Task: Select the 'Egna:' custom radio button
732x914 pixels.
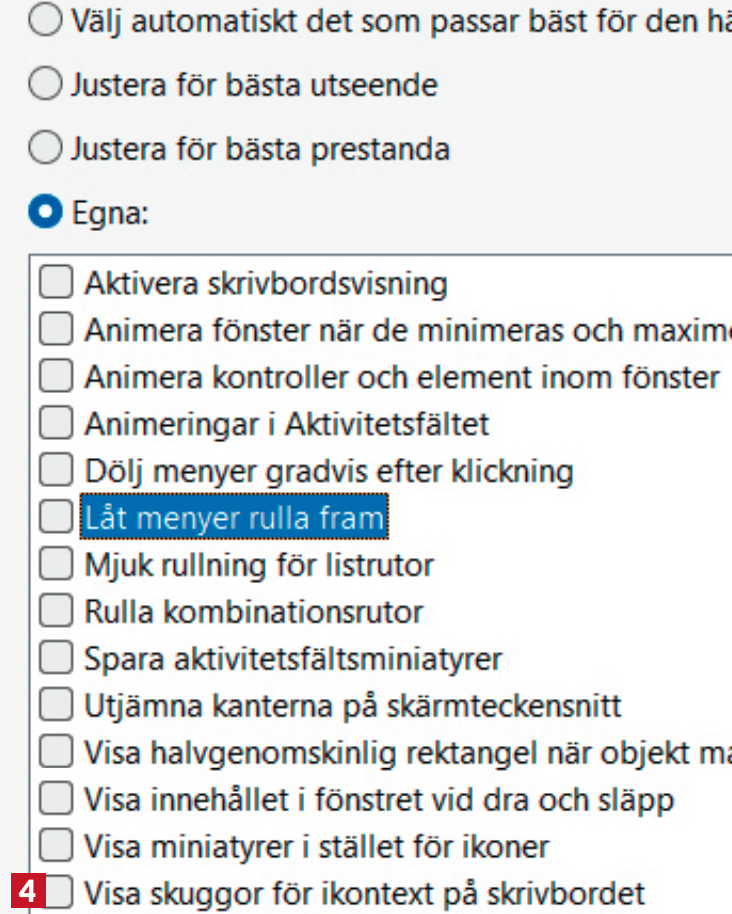Action: pos(45,214)
